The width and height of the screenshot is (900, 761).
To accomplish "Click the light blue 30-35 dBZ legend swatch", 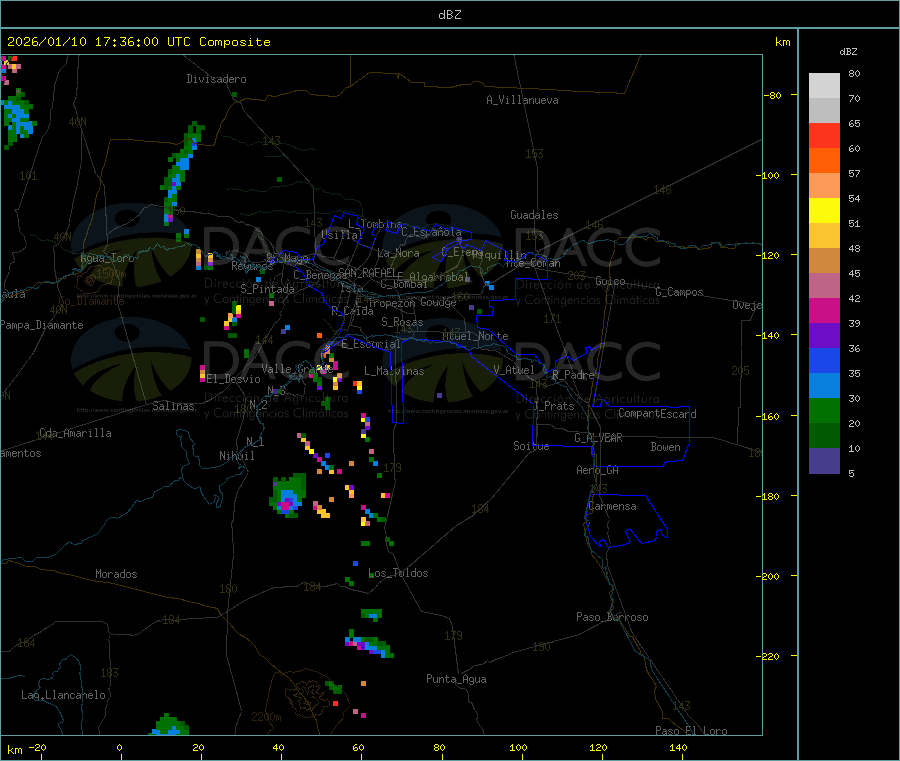I will pyautogui.click(x=824, y=386).
